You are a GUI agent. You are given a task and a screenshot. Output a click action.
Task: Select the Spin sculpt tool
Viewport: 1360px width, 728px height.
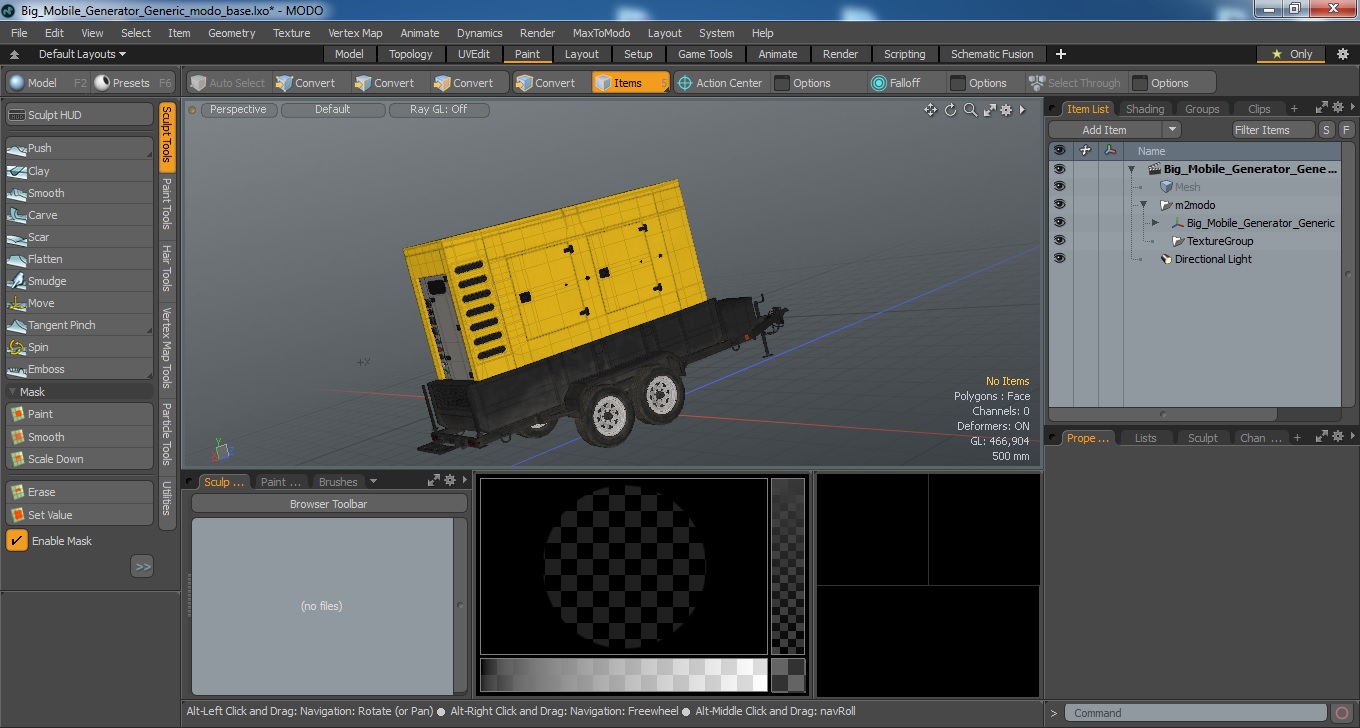(80, 347)
